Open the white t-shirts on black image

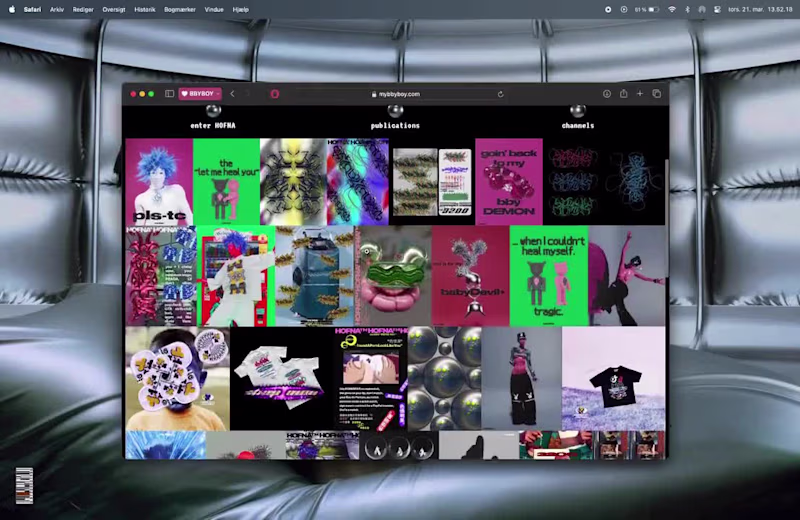pos(282,379)
